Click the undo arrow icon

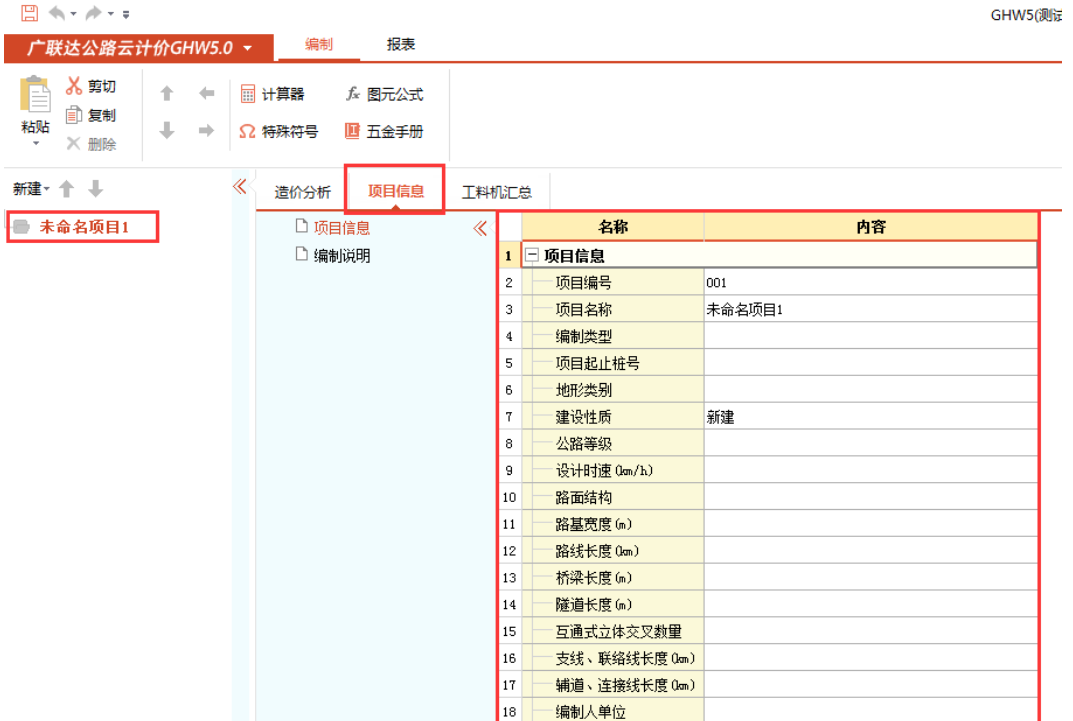pos(56,13)
